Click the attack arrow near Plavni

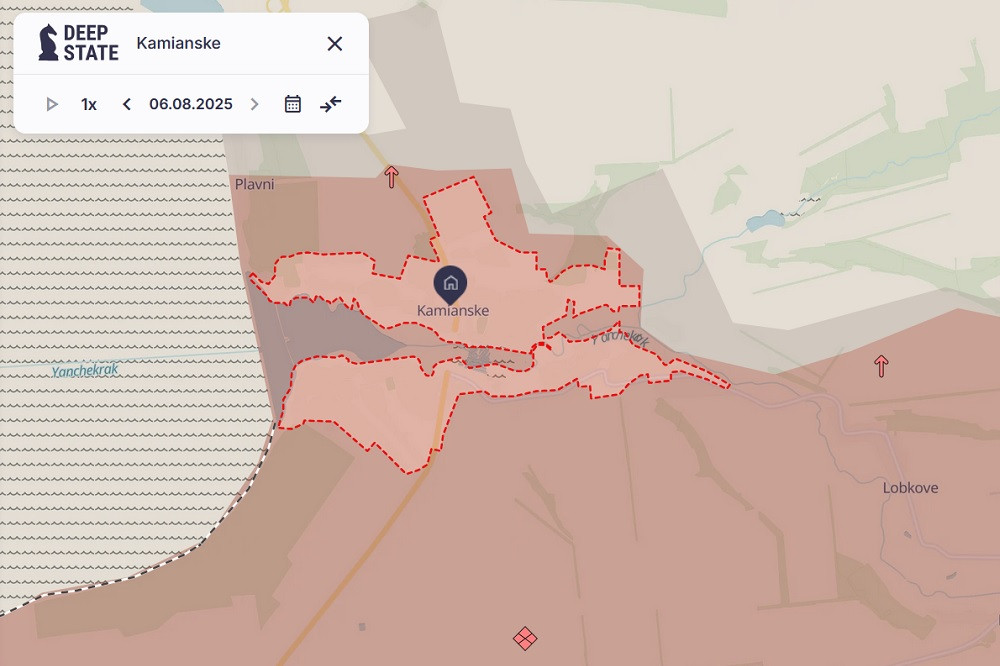tap(391, 177)
